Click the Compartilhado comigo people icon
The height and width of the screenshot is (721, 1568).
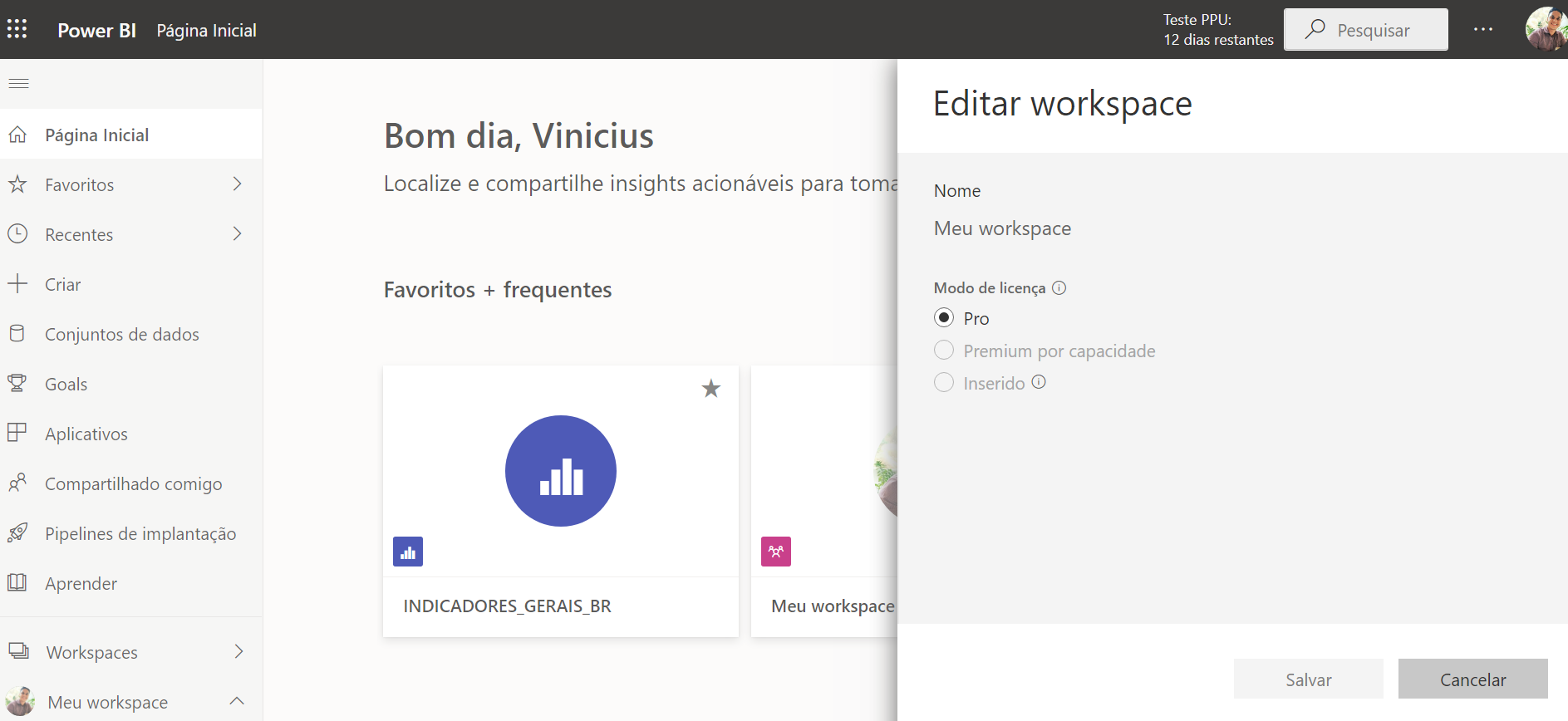point(17,483)
